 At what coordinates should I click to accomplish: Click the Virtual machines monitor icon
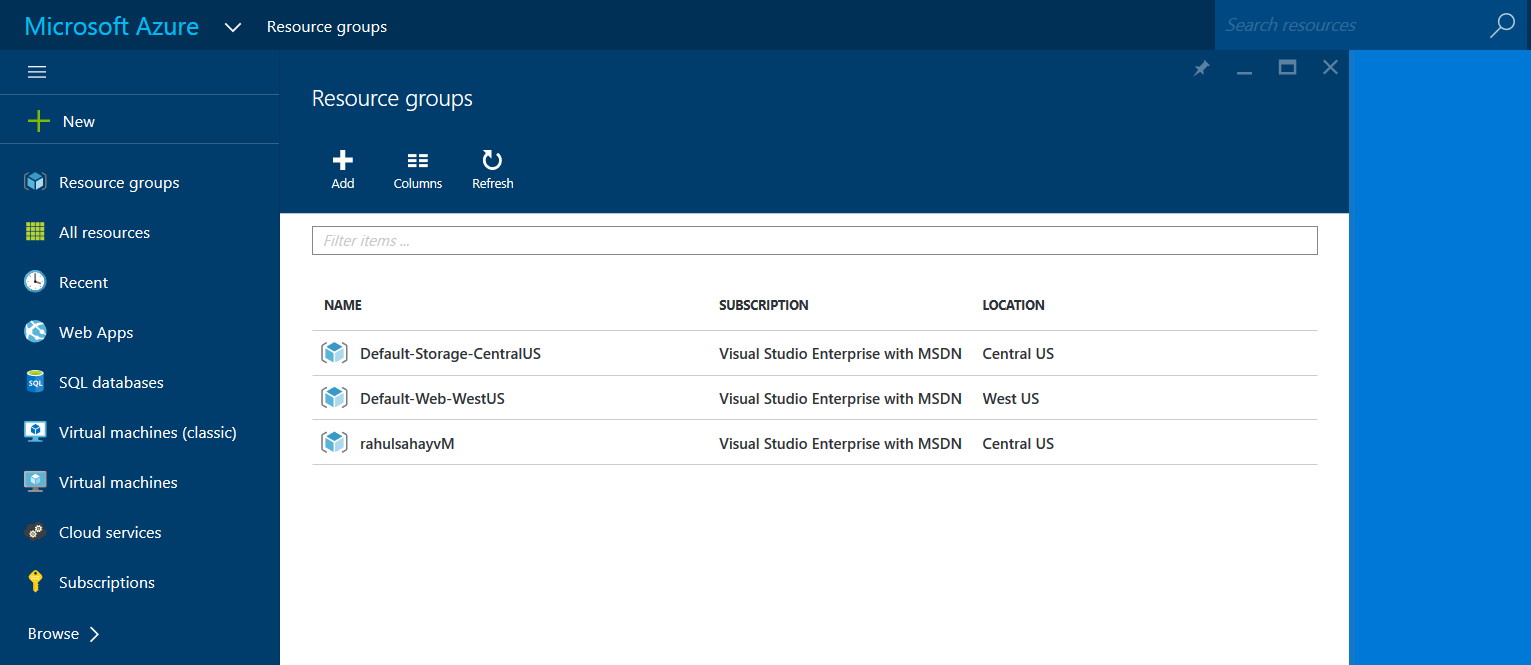point(36,482)
